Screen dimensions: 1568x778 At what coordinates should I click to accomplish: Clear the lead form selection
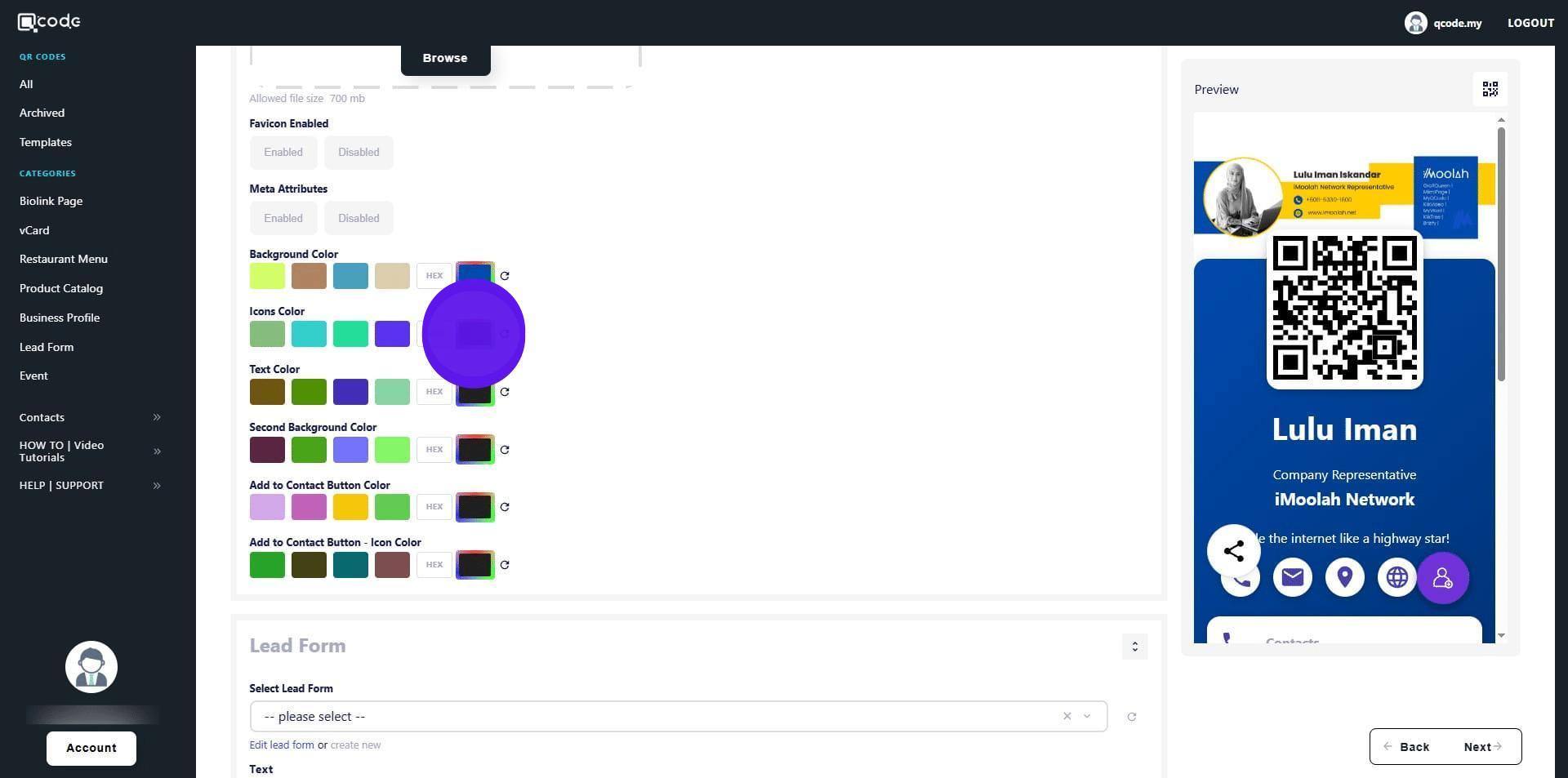(1067, 716)
